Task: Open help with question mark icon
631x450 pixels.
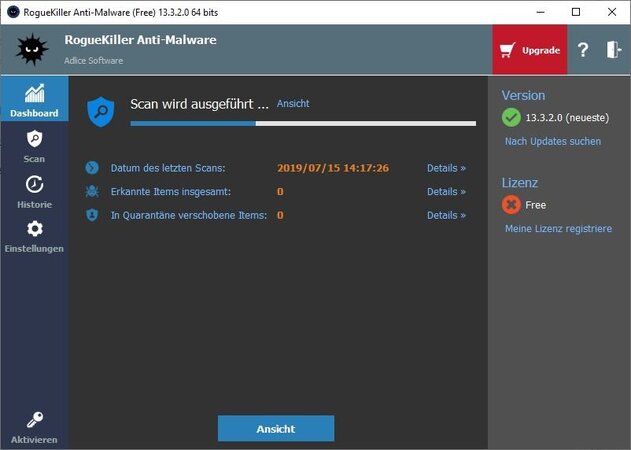Action: pos(583,50)
